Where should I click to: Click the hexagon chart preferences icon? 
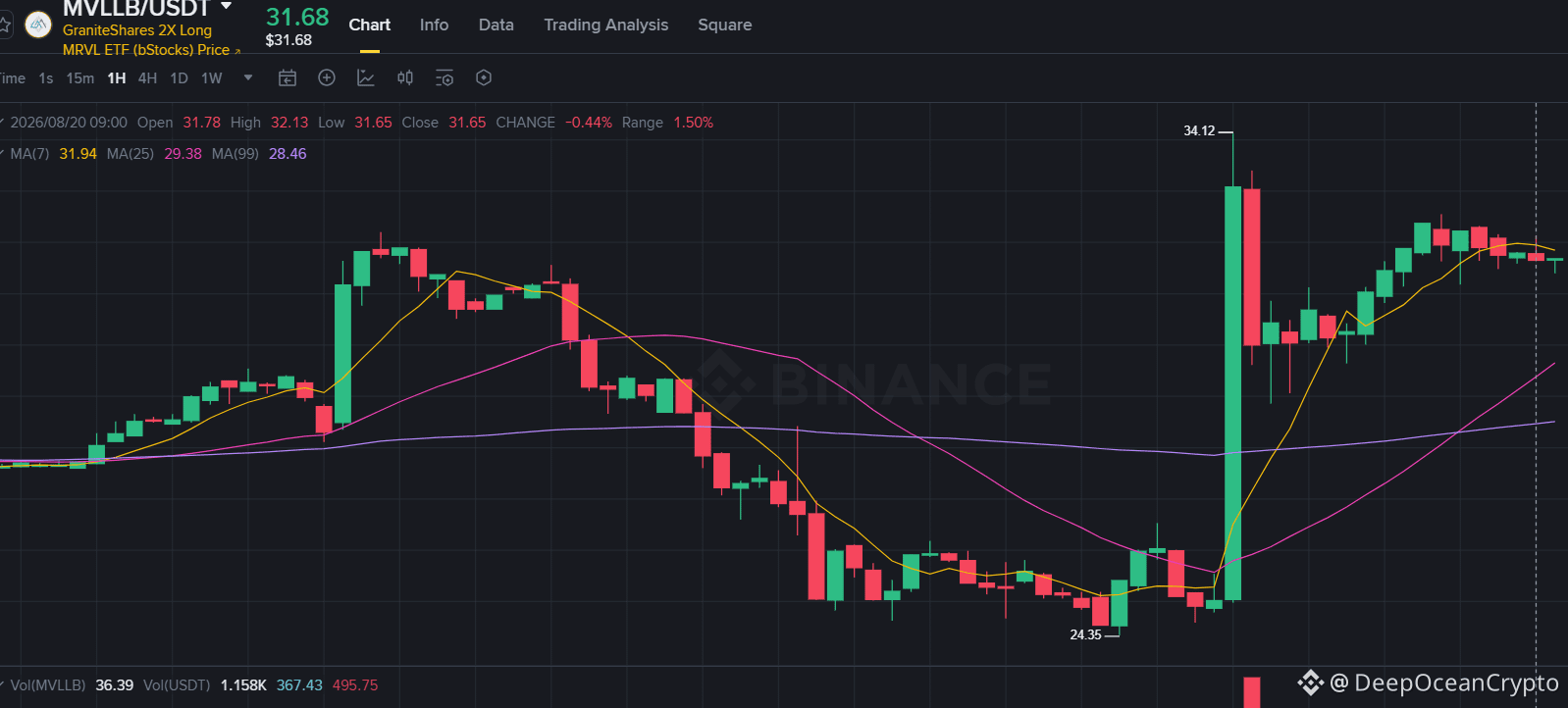click(484, 77)
